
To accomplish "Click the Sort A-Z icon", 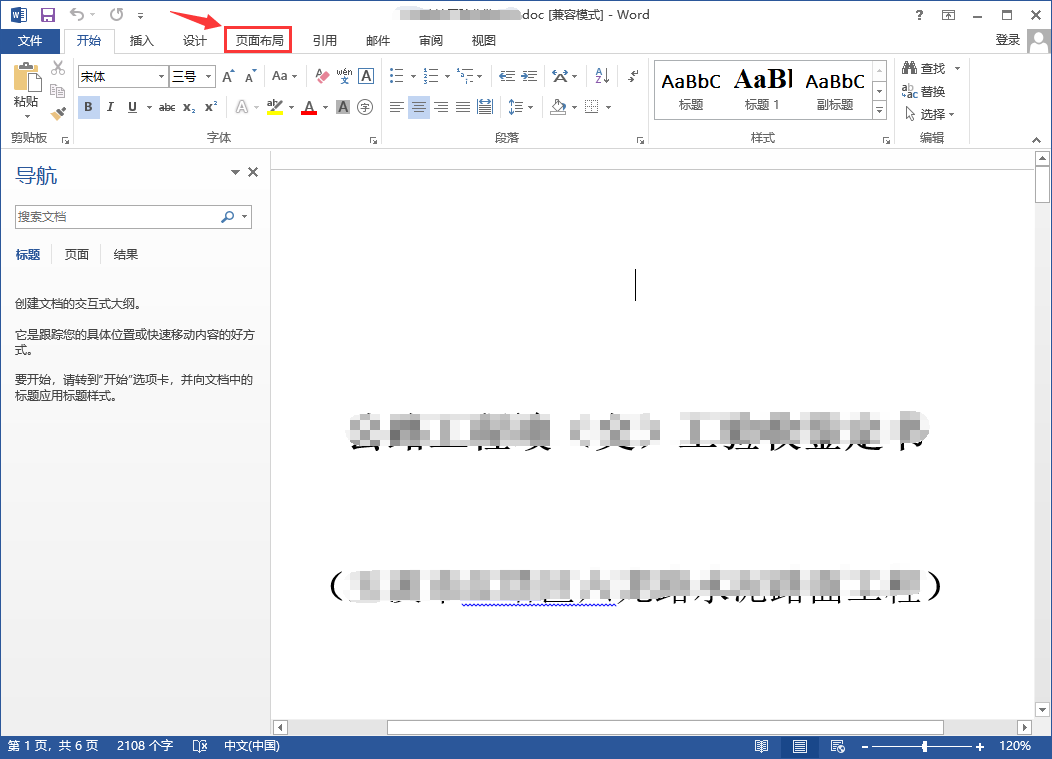I will pos(602,76).
